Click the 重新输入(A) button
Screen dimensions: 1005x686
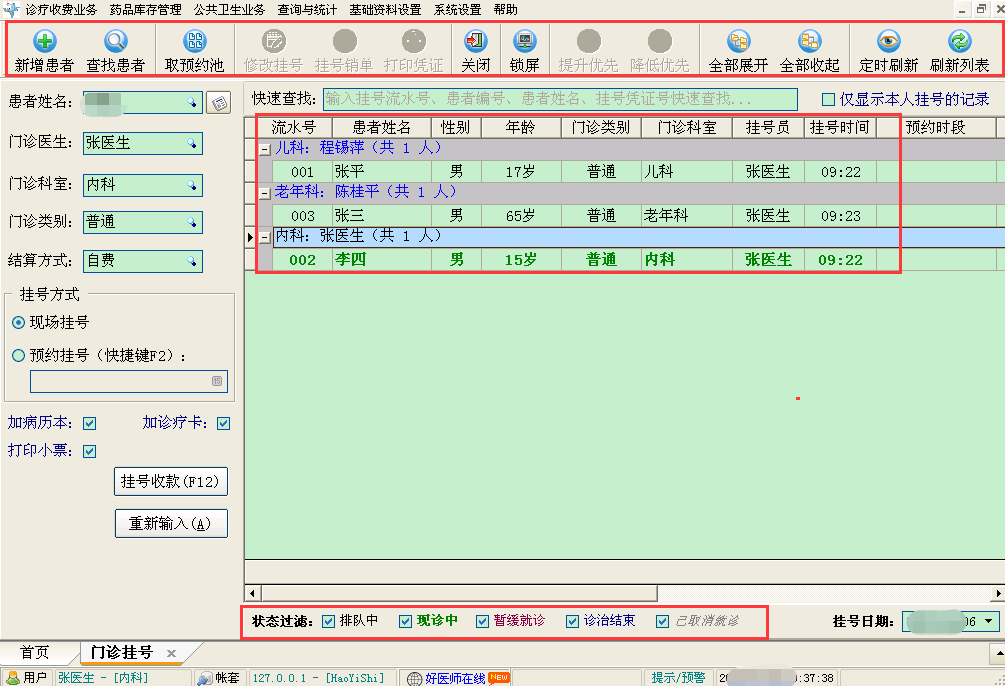coord(170,523)
